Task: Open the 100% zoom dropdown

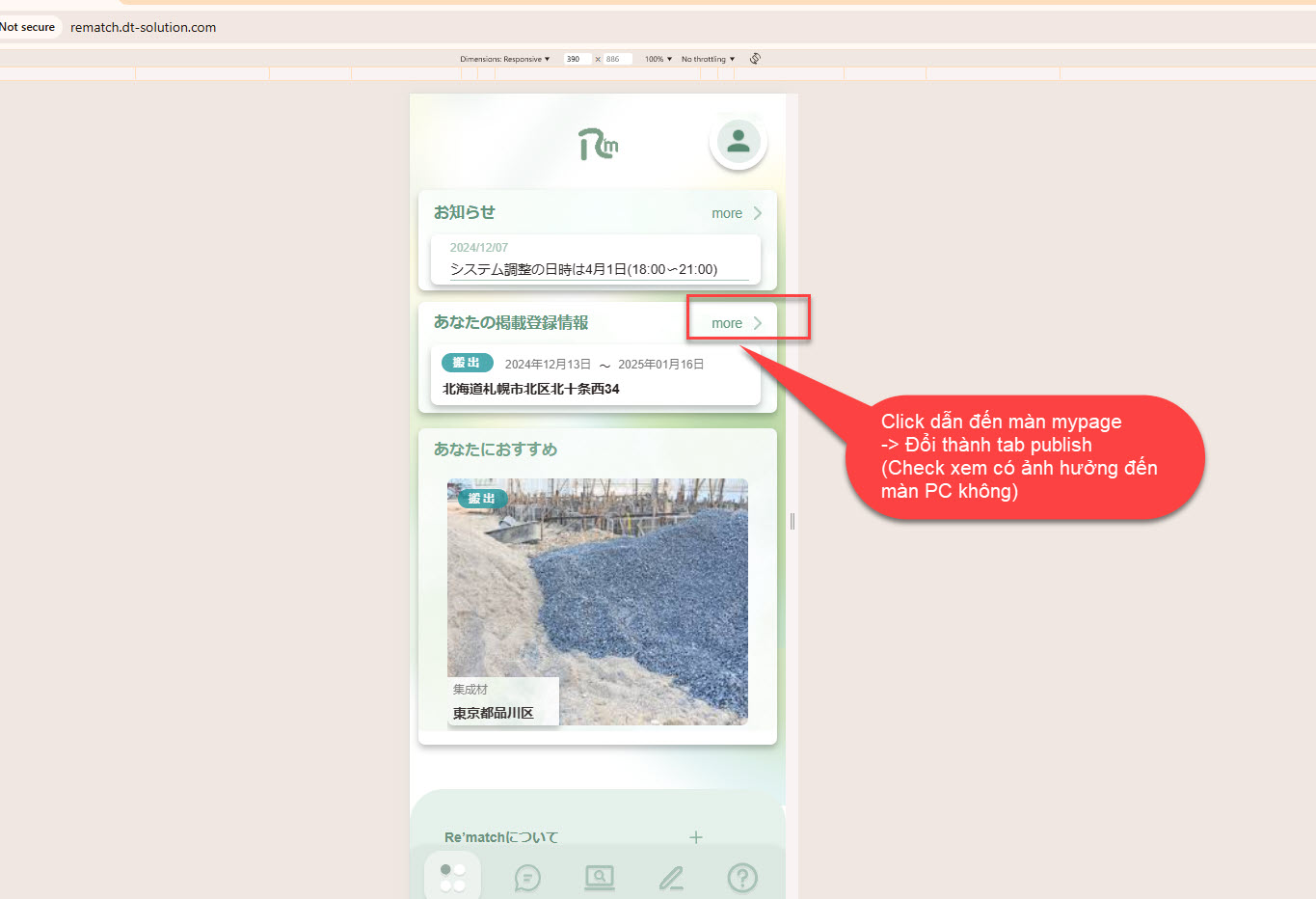Action: (658, 59)
